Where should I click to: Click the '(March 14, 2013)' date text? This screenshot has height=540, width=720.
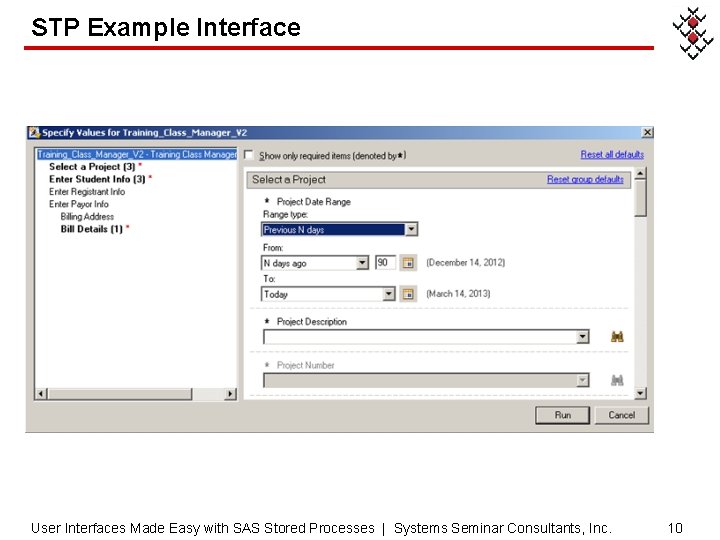click(458, 293)
